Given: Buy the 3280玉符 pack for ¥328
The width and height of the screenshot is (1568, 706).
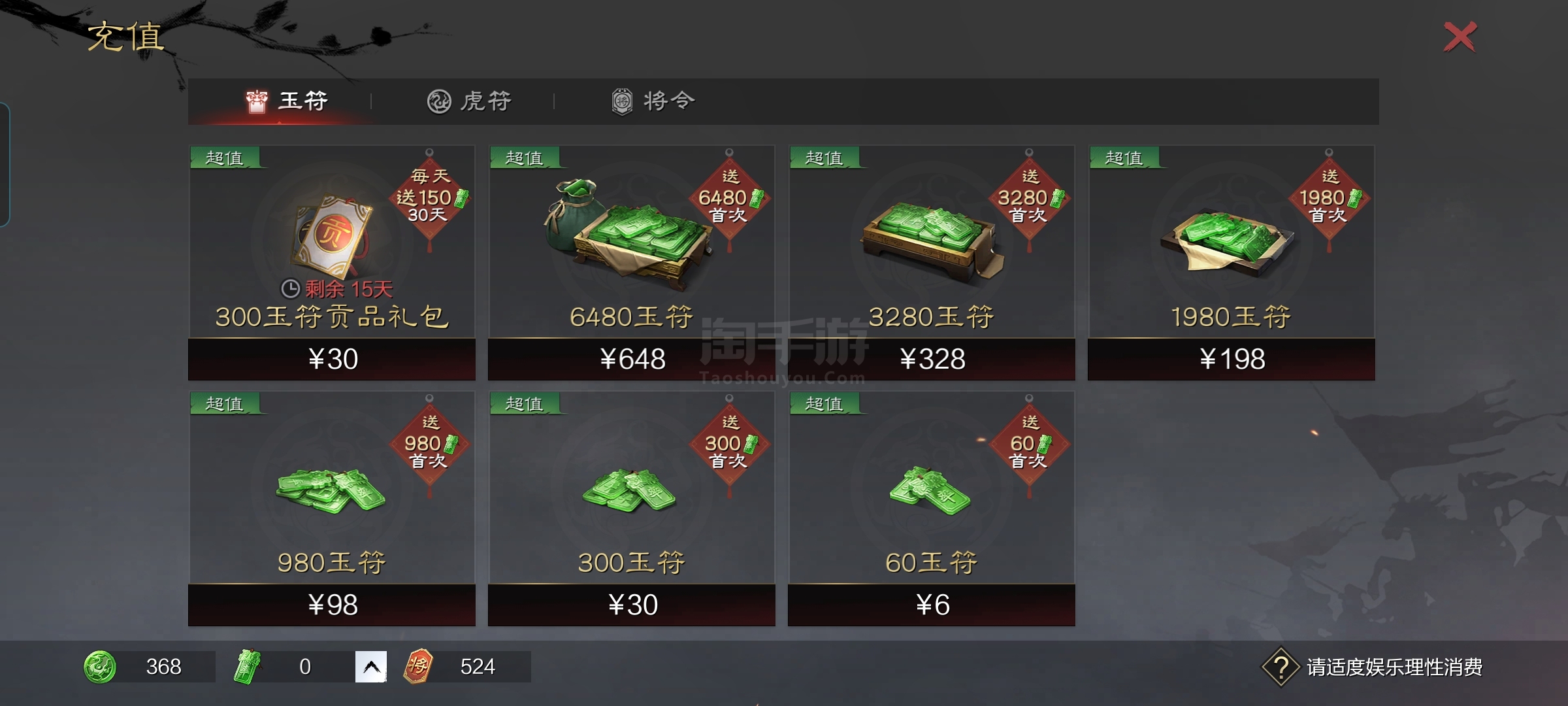Looking at the screenshot, I should click(x=932, y=359).
